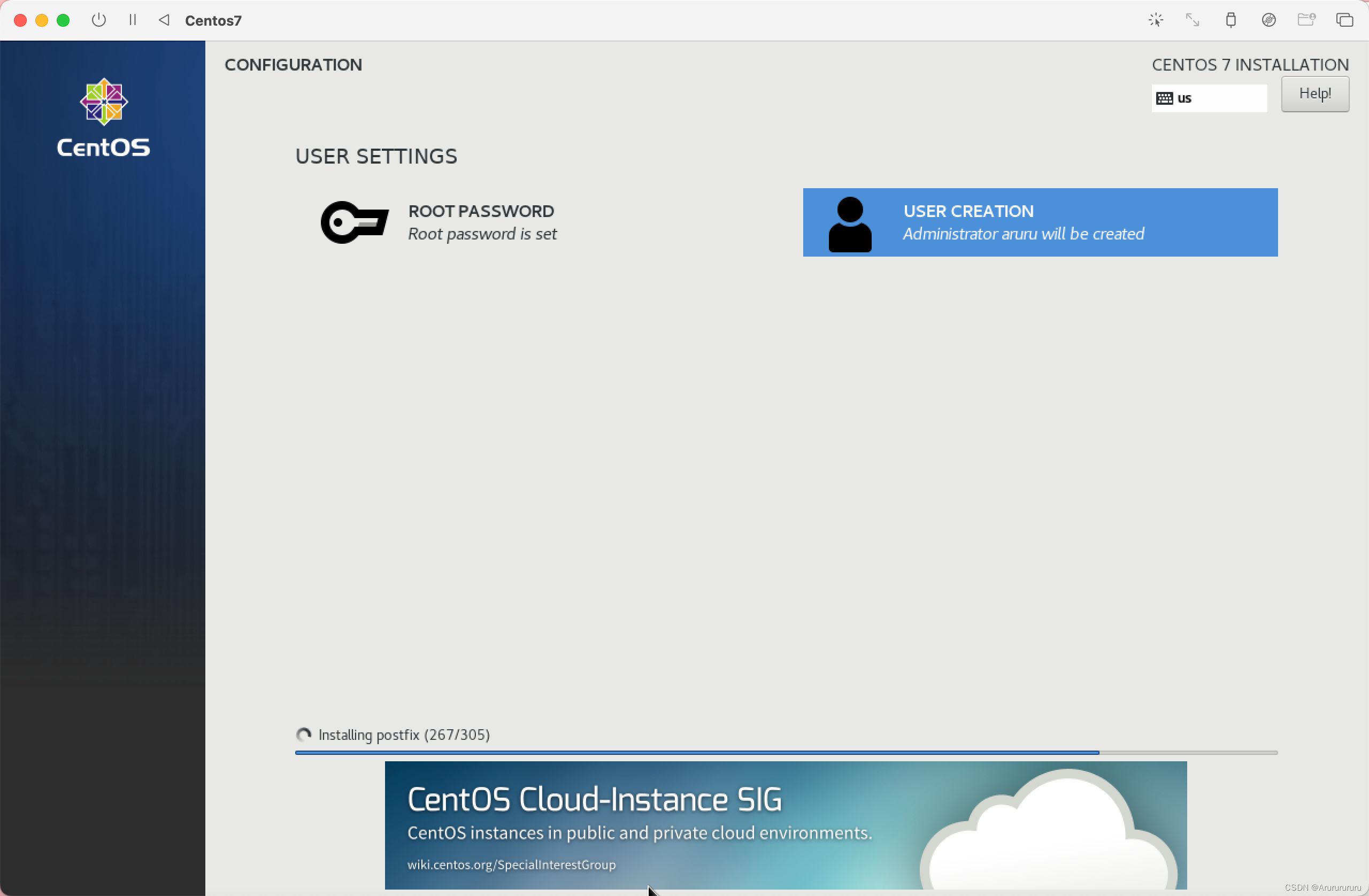This screenshot has height=896, width=1369.
Task: Minimize the Centos7 window with yellow button
Action: (x=42, y=20)
